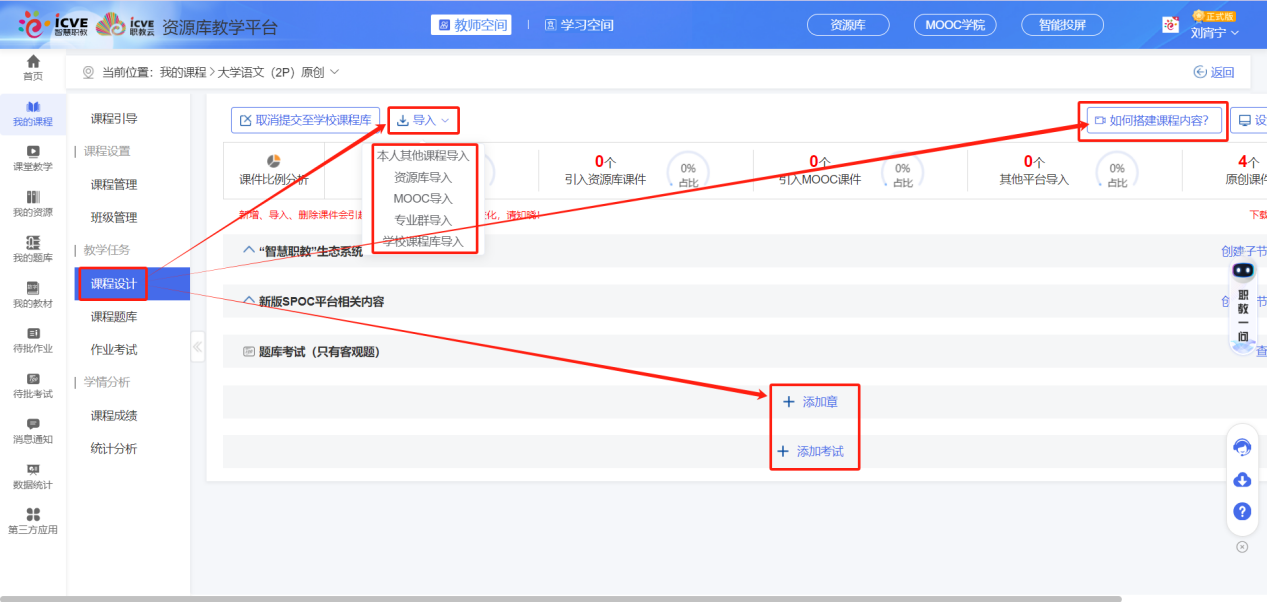Open 消息通知 notifications icon

[x=33, y=430]
